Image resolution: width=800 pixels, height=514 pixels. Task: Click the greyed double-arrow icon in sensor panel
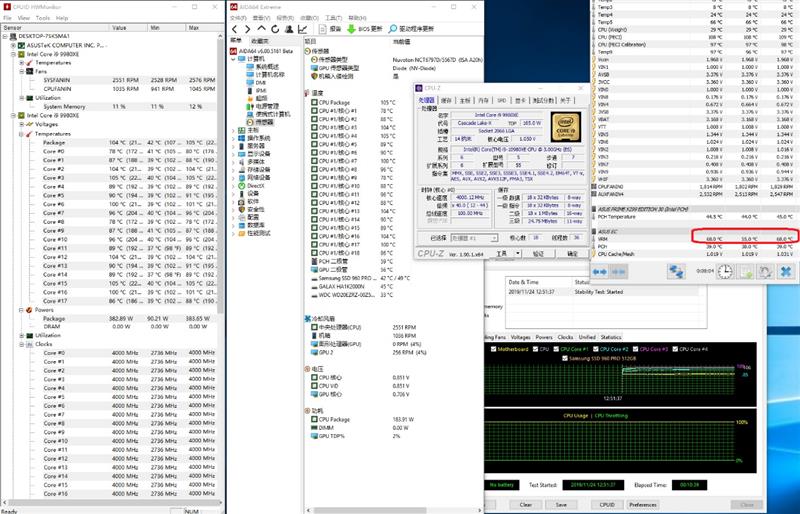click(618, 272)
